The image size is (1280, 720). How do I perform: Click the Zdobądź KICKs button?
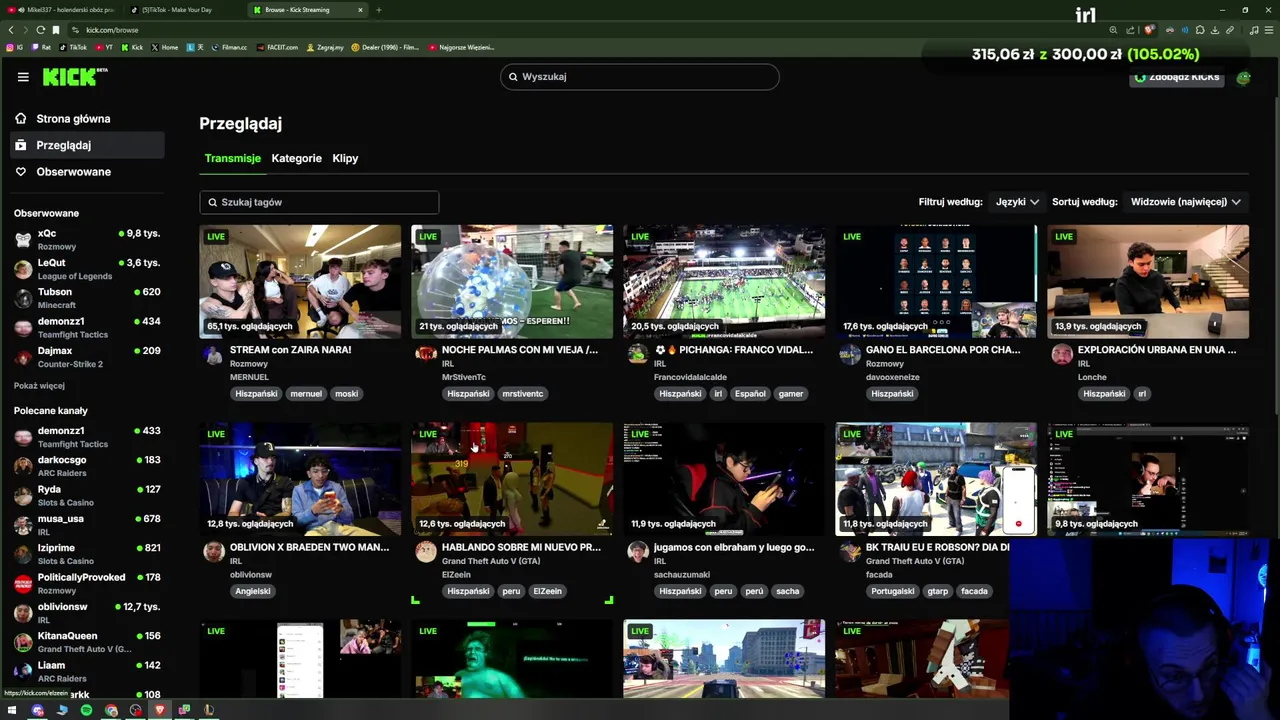pos(1178,77)
